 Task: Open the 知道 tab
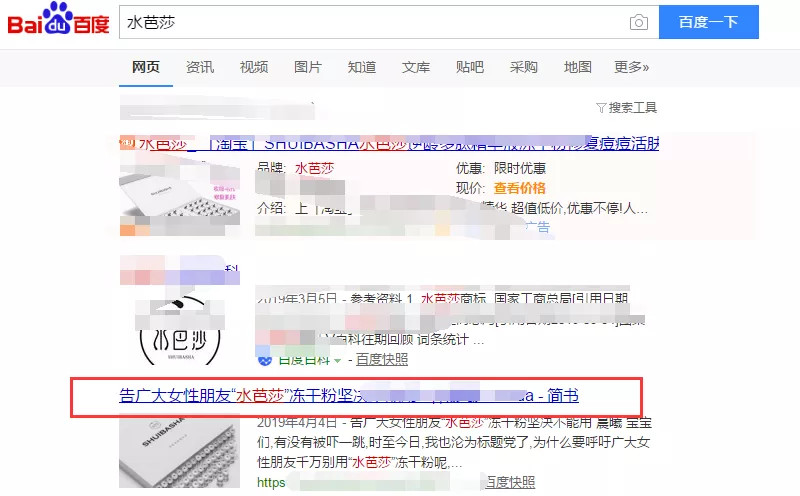click(361, 67)
